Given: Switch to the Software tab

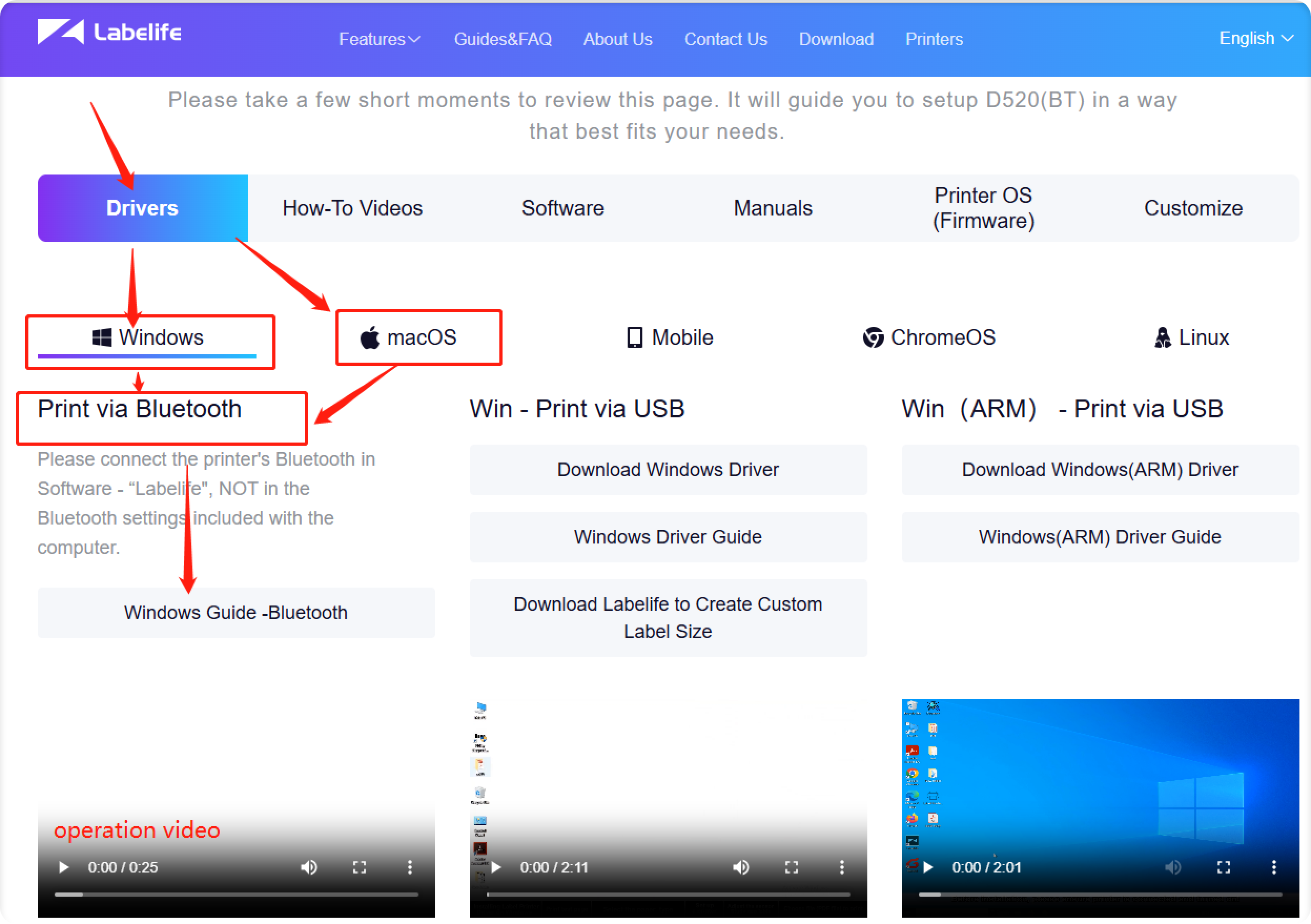Looking at the screenshot, I should click(563, 209).
